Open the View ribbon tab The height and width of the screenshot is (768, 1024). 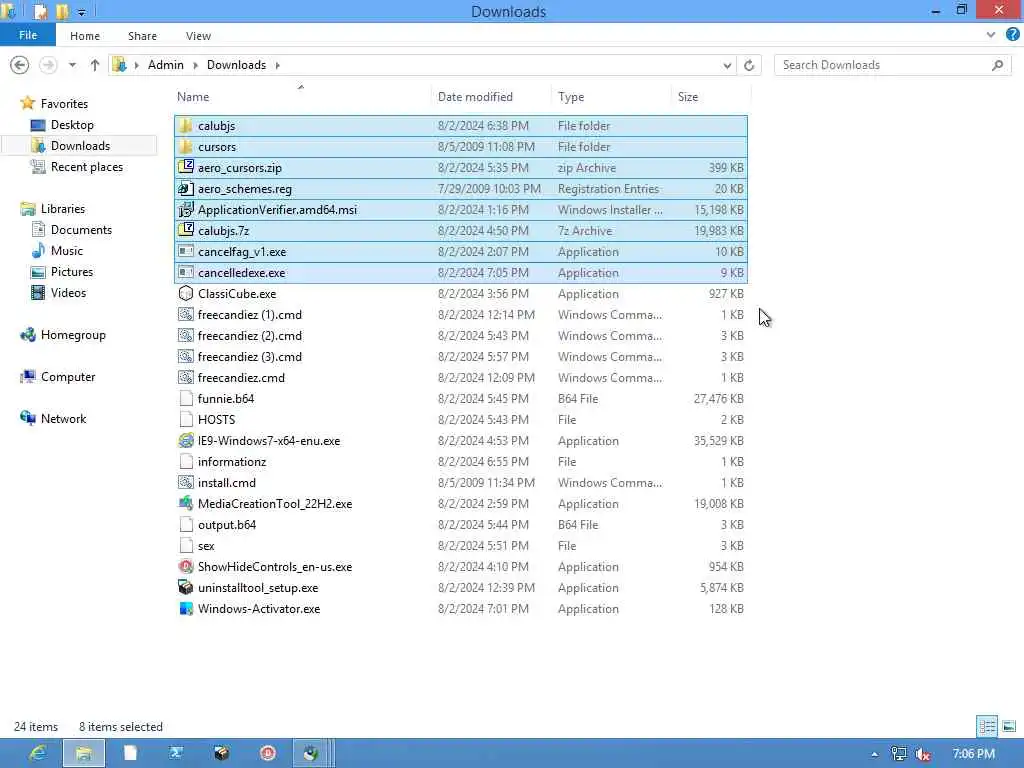point(198,36)
